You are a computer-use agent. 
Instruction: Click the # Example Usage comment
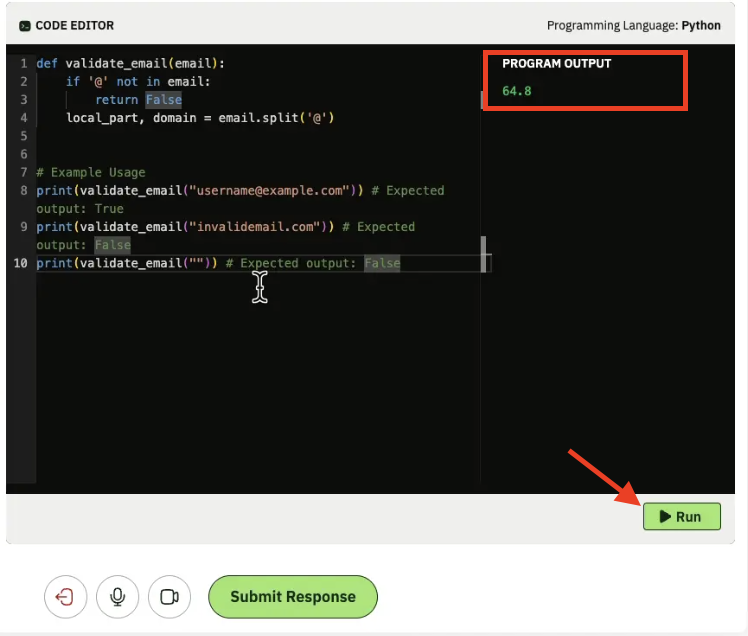tap(90, 172)
